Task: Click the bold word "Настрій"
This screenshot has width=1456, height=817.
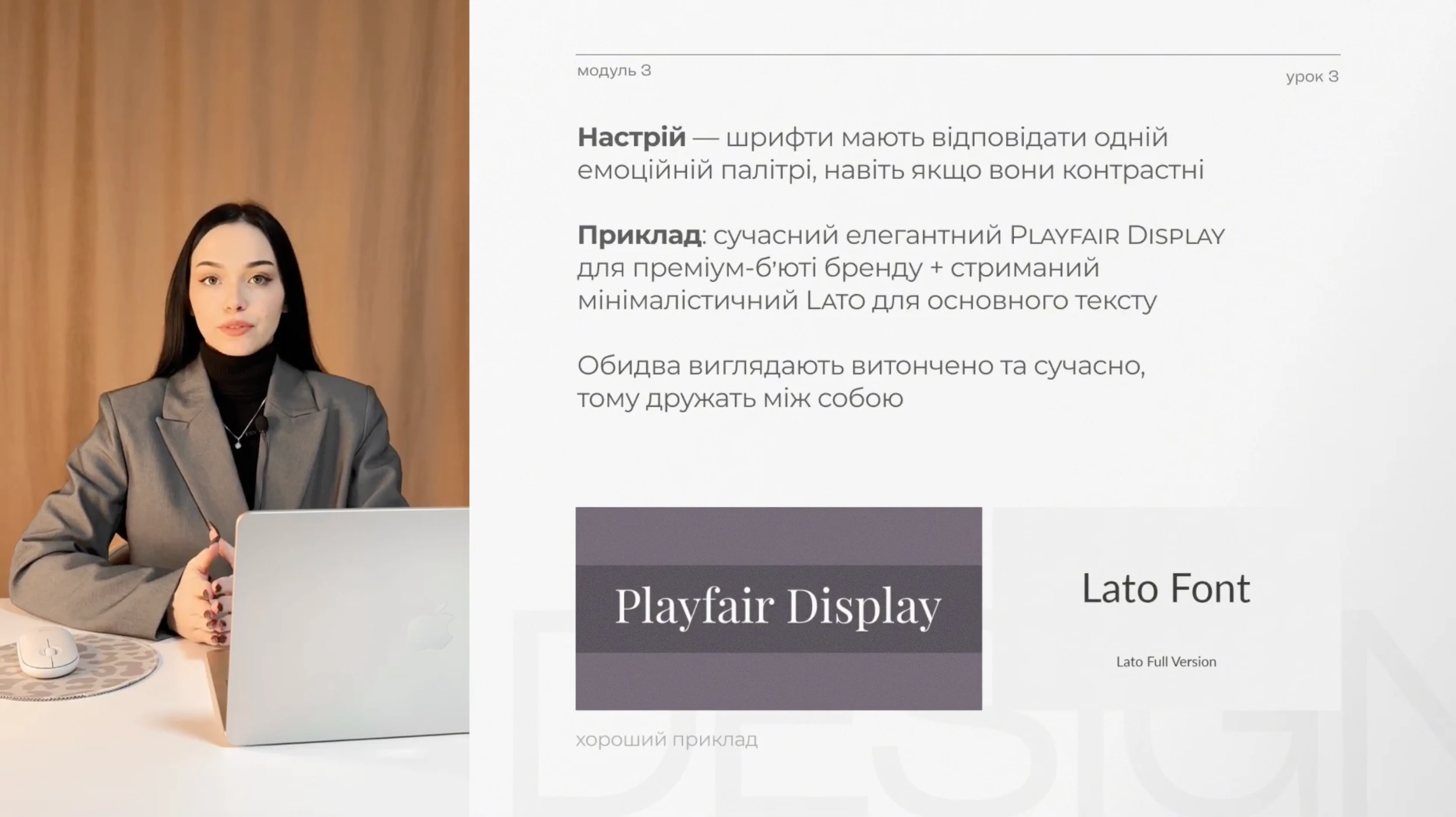Action: coord(631,137)
